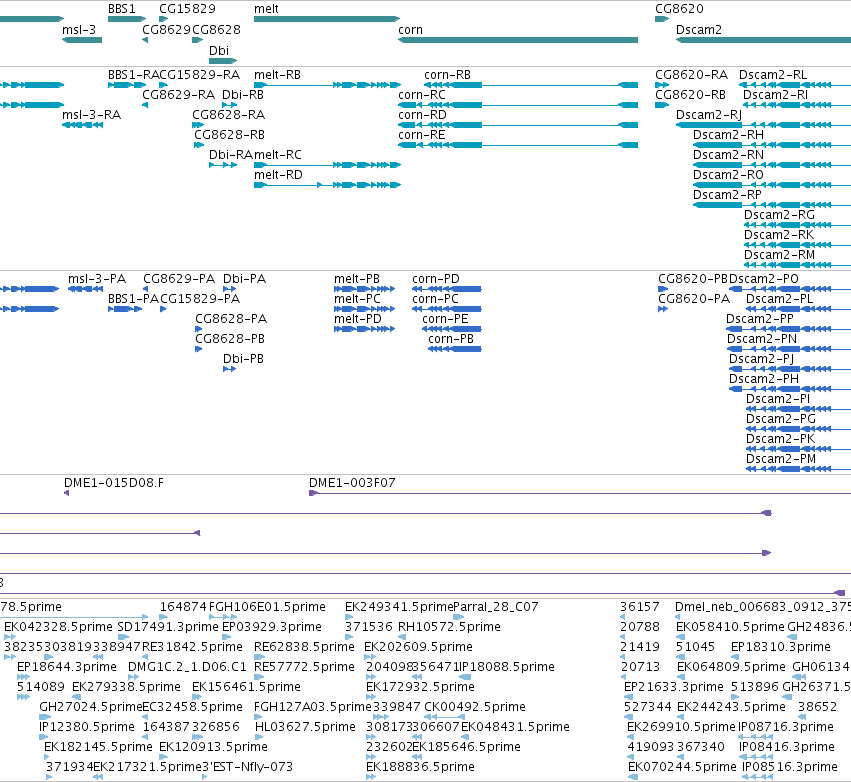Image resolution: width=851 pixels, height=782 pixels.
Task: Click the corn-PE protein label
Action: (x=445, y=319)
